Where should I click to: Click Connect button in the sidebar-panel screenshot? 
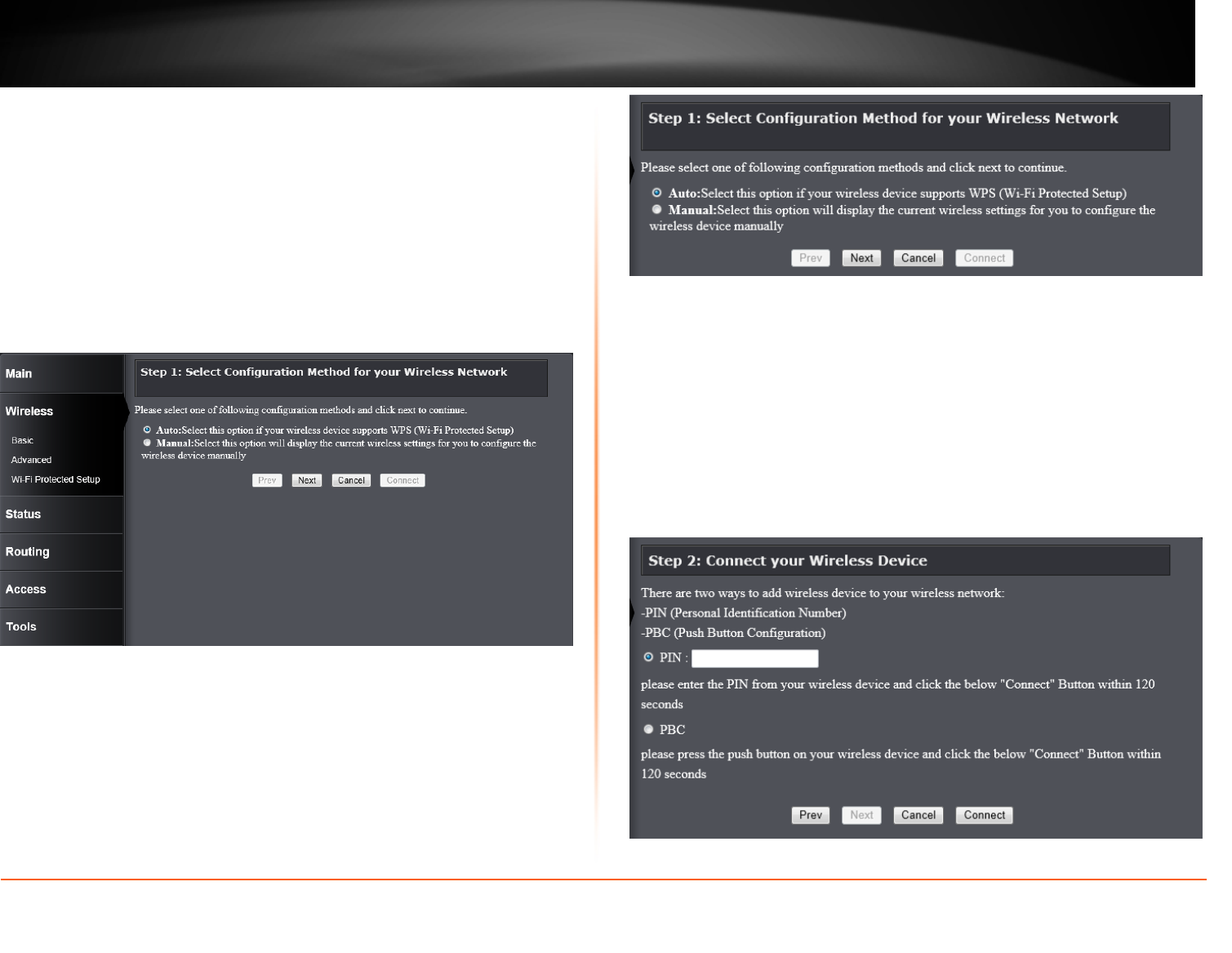pos(403,481)
